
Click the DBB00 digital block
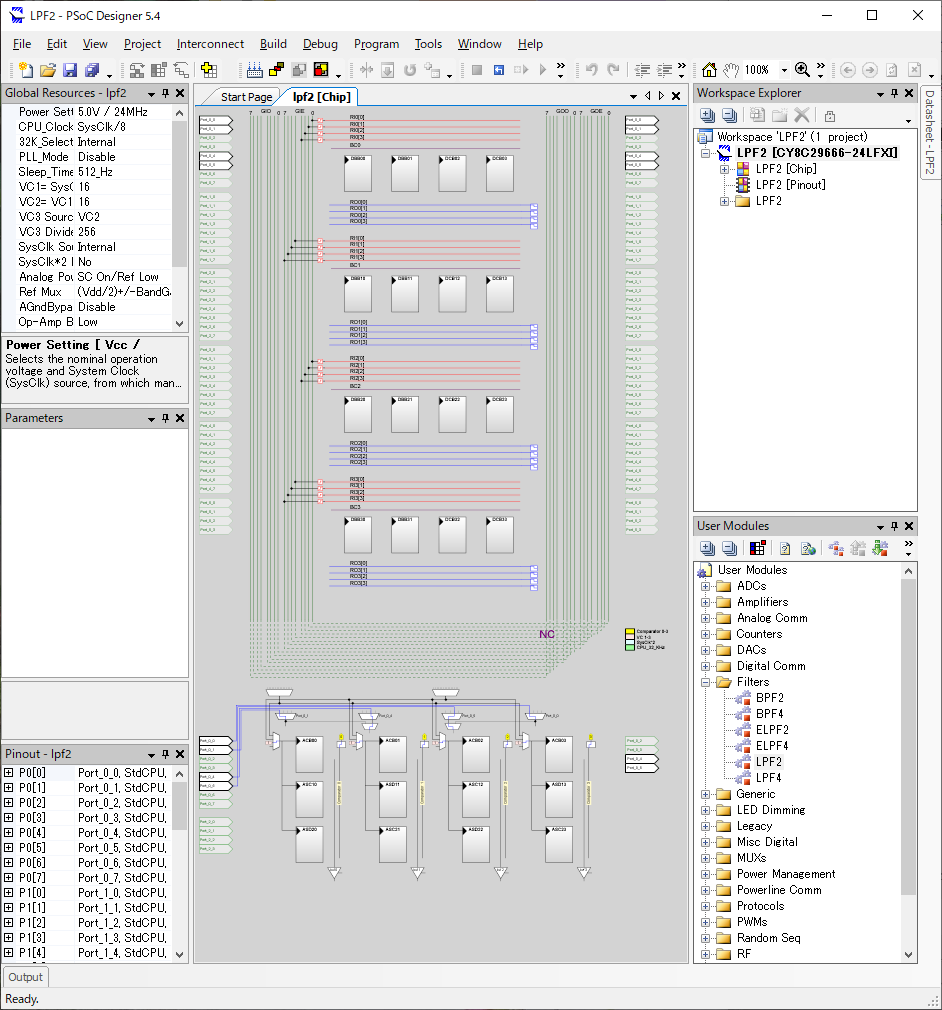[x=358, y=173]
